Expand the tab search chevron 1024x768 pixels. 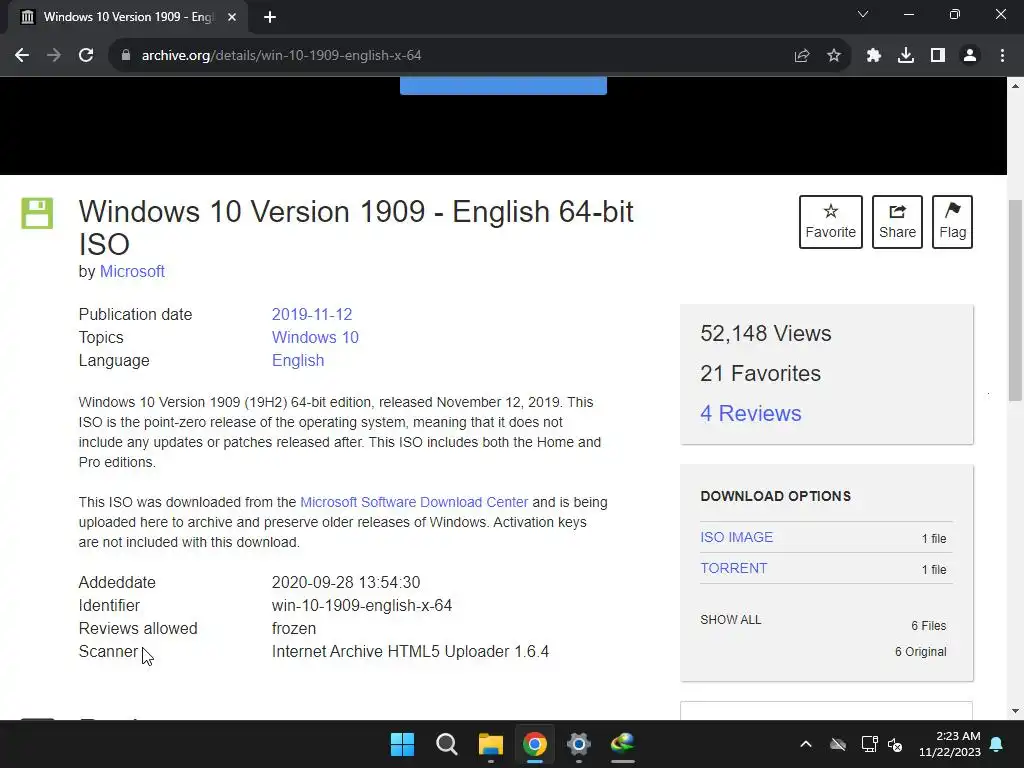[863, 14]
